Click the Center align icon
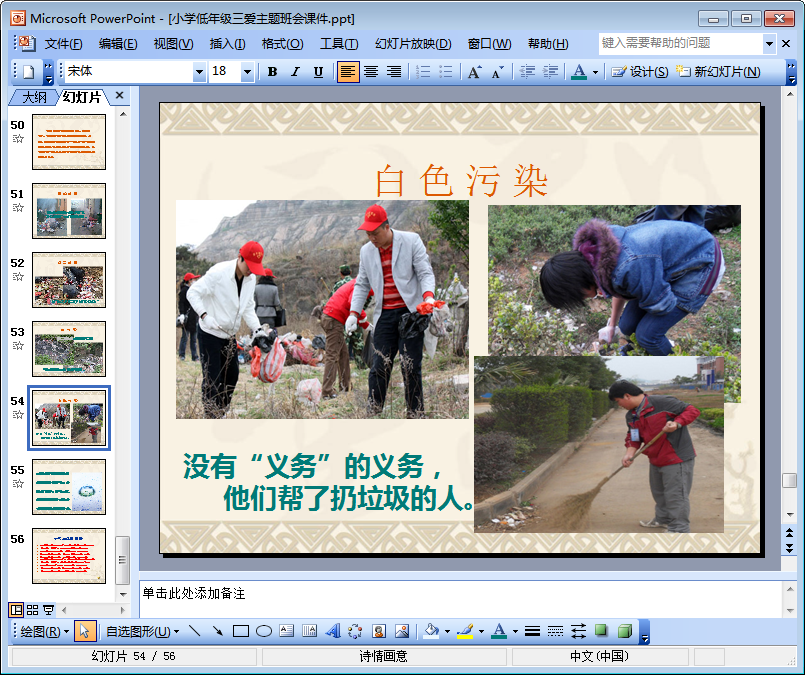The height and width of the screenshot is (675, 805). 371,72
